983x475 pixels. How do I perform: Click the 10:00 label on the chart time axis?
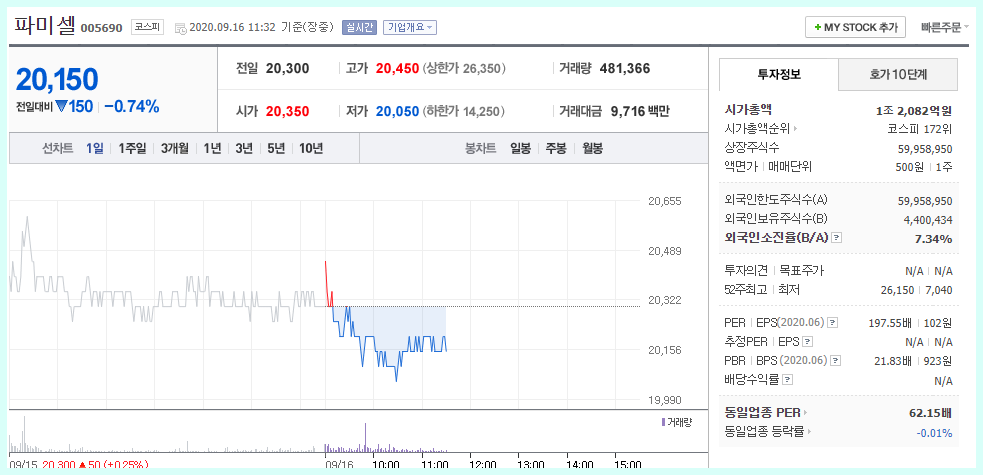(x=386, y=465)
